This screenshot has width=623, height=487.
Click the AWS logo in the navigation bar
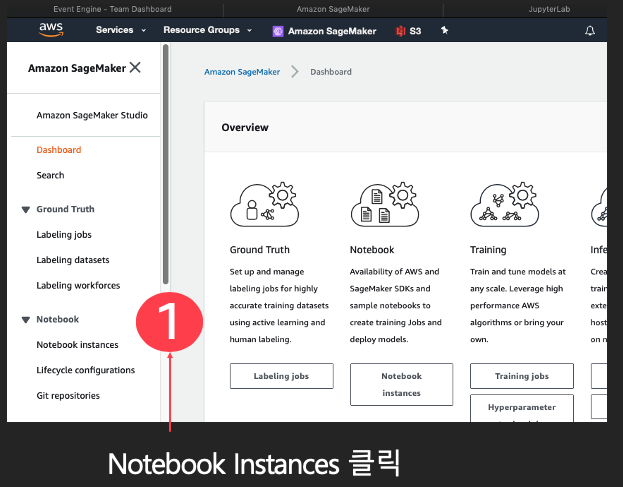click(51, 30)
